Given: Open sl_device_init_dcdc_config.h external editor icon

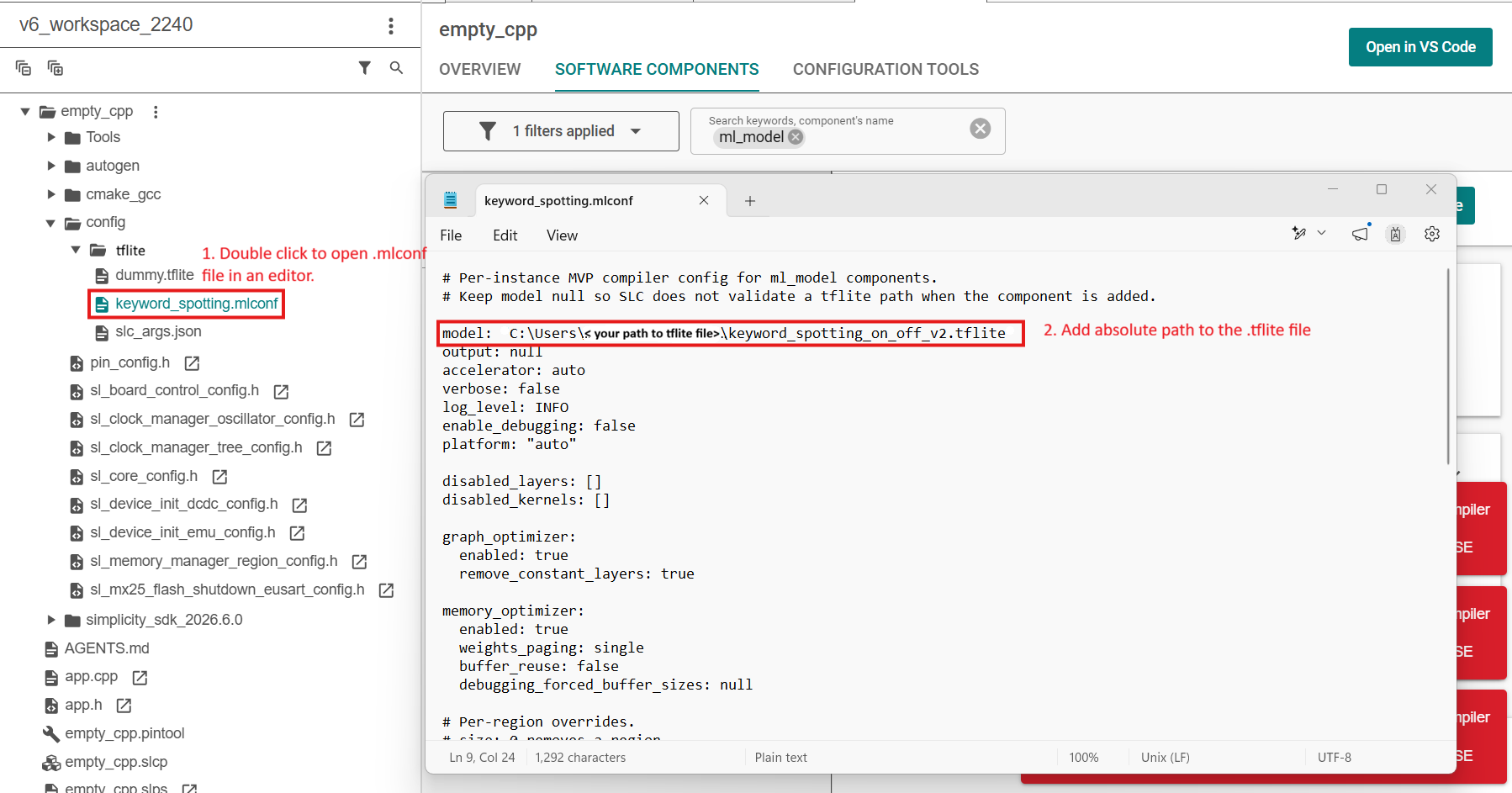Looking at the screenshot, I should [299, 505].
